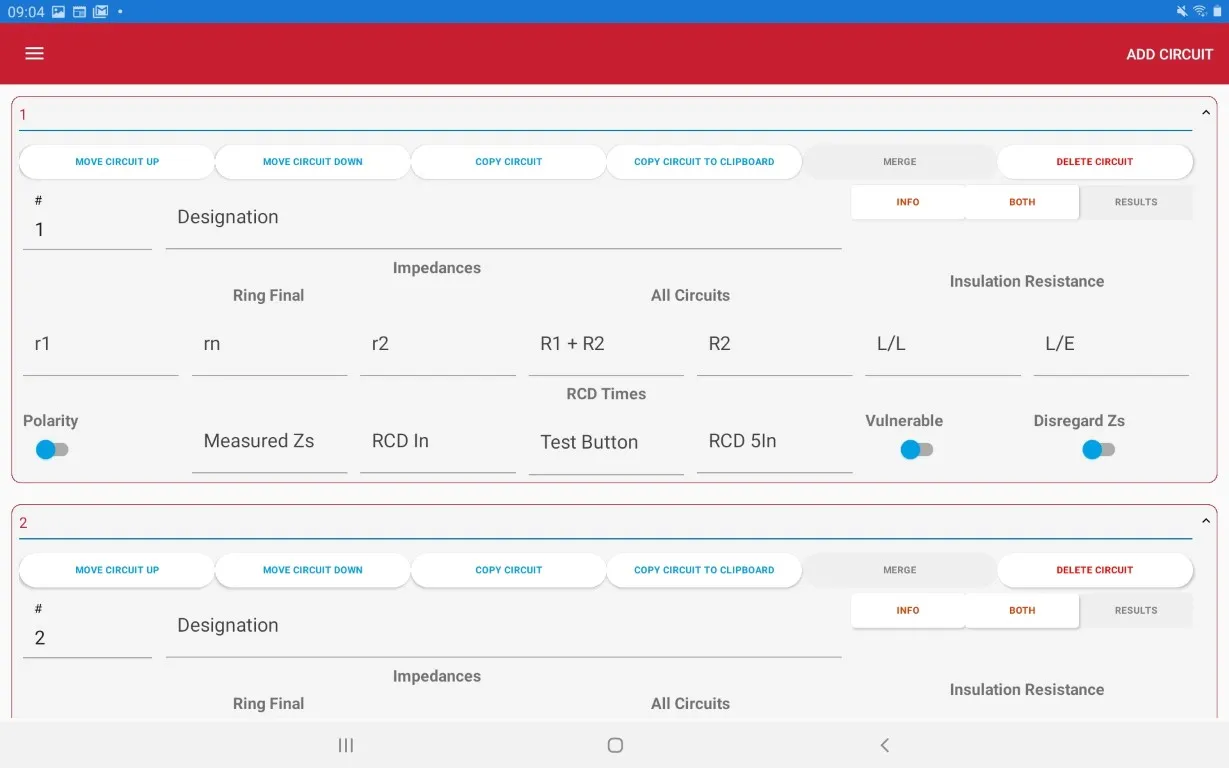Focus the Measured Zs input field

pos(269,442)
